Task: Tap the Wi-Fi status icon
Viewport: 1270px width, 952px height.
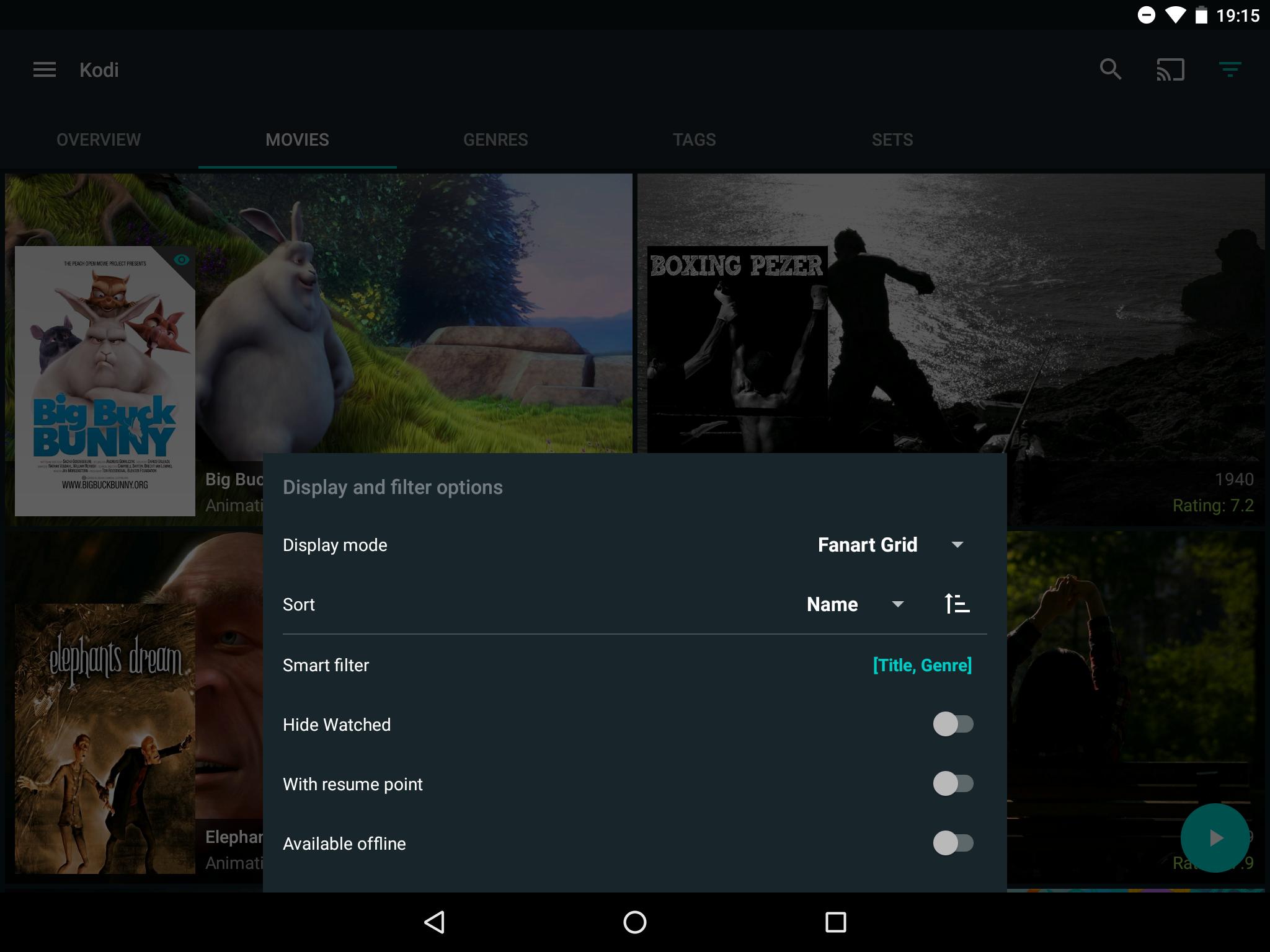Action: tap(1175, 15)
